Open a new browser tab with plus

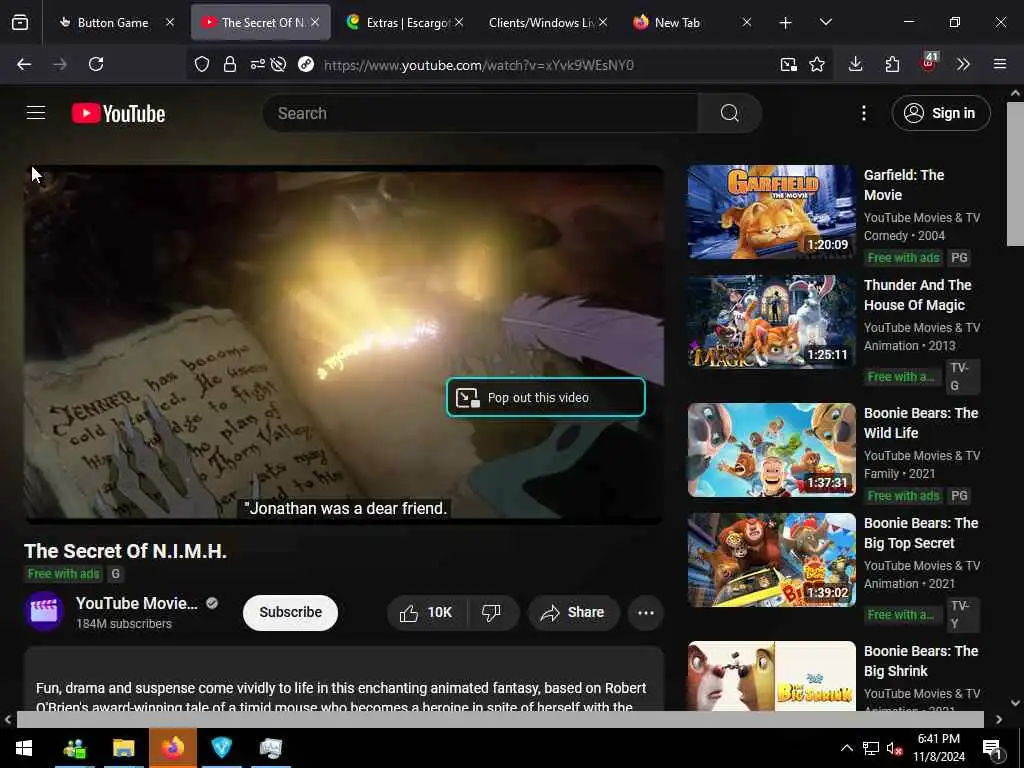pos(785,23)
